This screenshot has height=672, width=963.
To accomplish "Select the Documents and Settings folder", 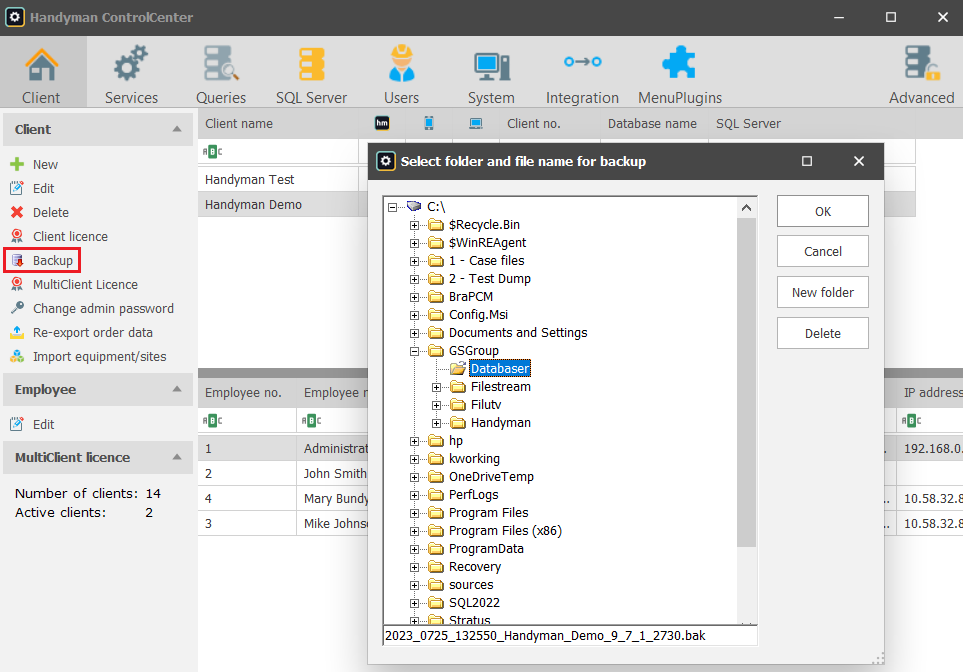I will (518, 332).
